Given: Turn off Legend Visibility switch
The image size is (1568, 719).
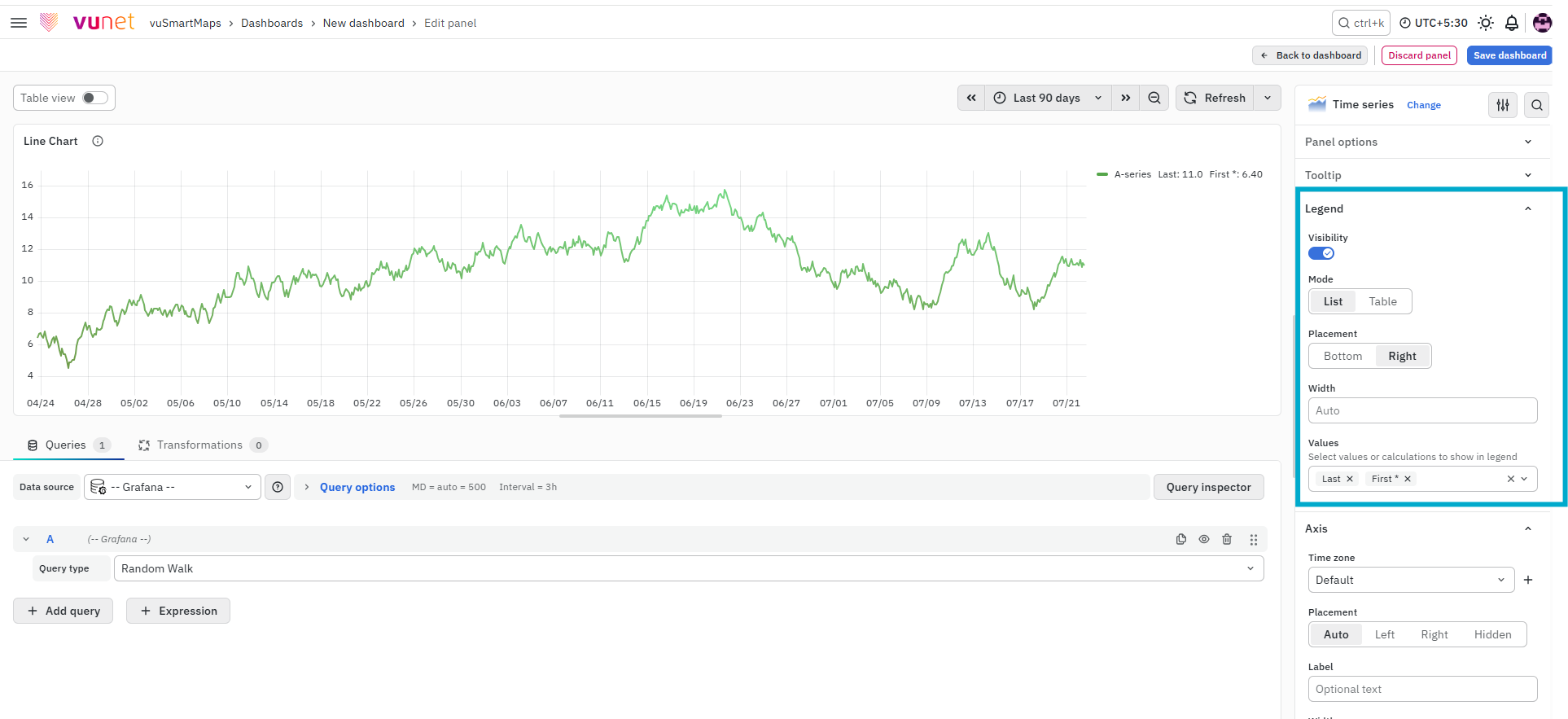Looking at the screenshot, I should (1321, 253).
